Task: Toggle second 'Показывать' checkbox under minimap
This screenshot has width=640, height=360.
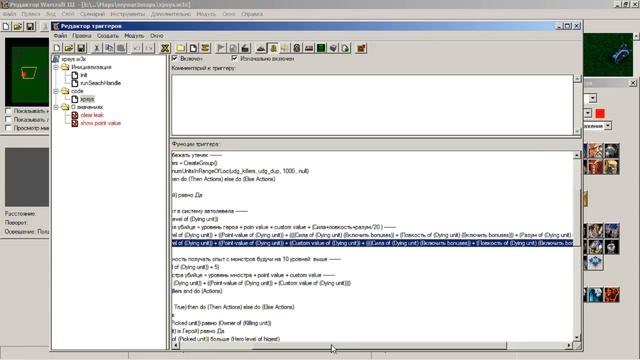Action: point(8,120)
